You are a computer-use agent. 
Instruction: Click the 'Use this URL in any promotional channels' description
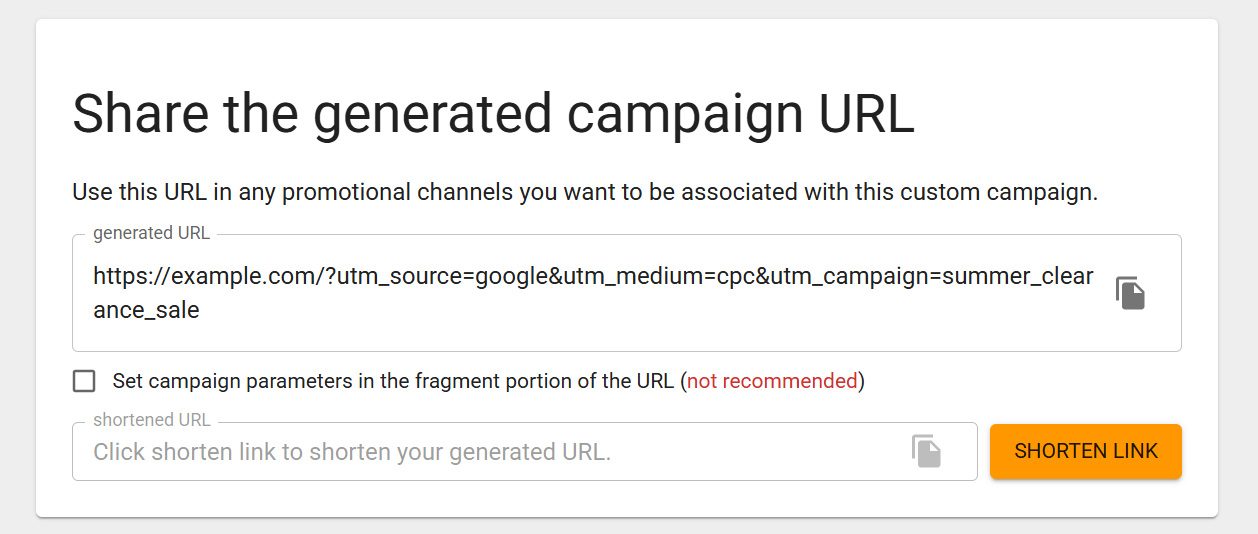point(585,192)
